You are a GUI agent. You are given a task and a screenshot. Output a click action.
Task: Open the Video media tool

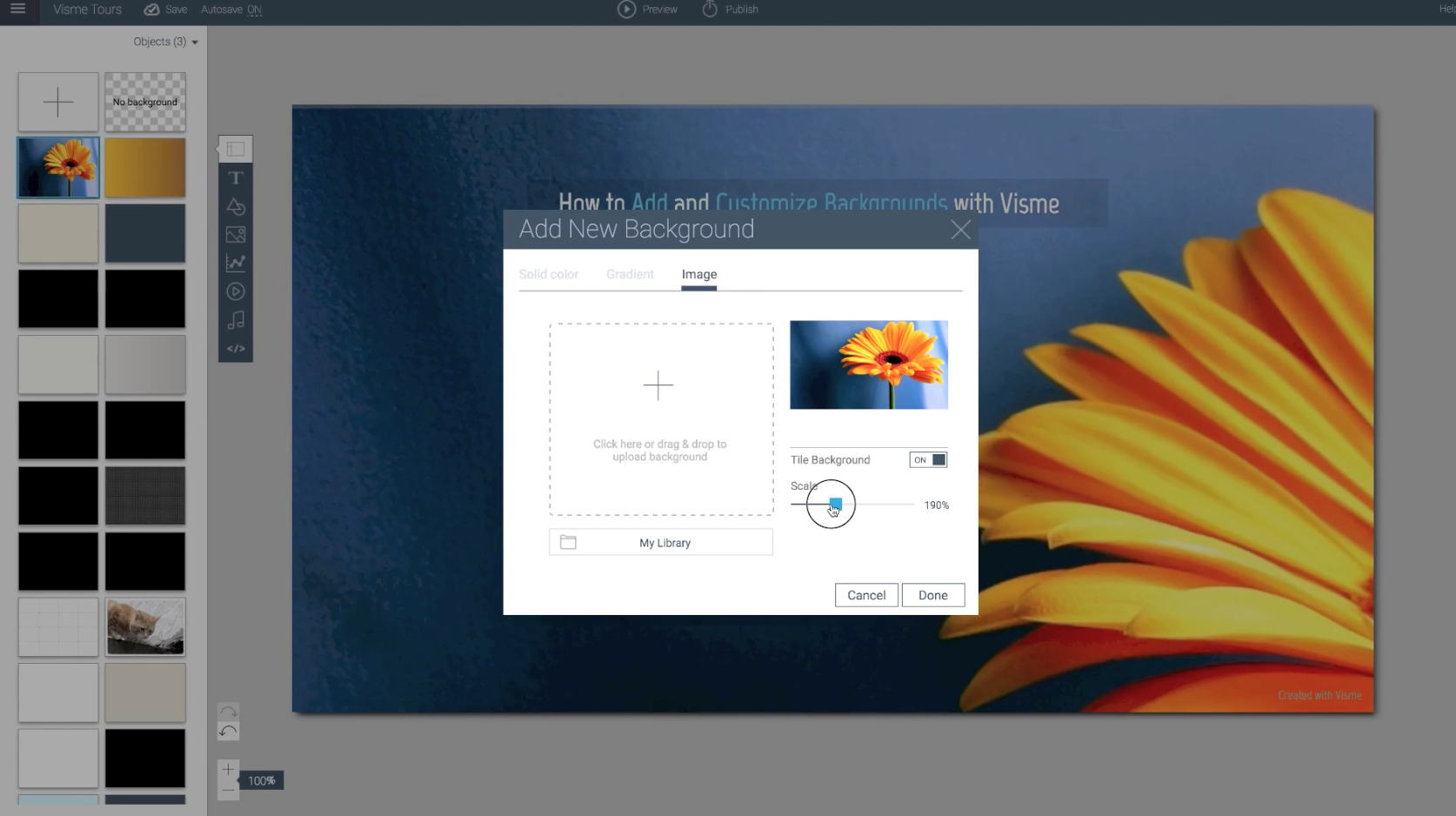click(236, 291)
